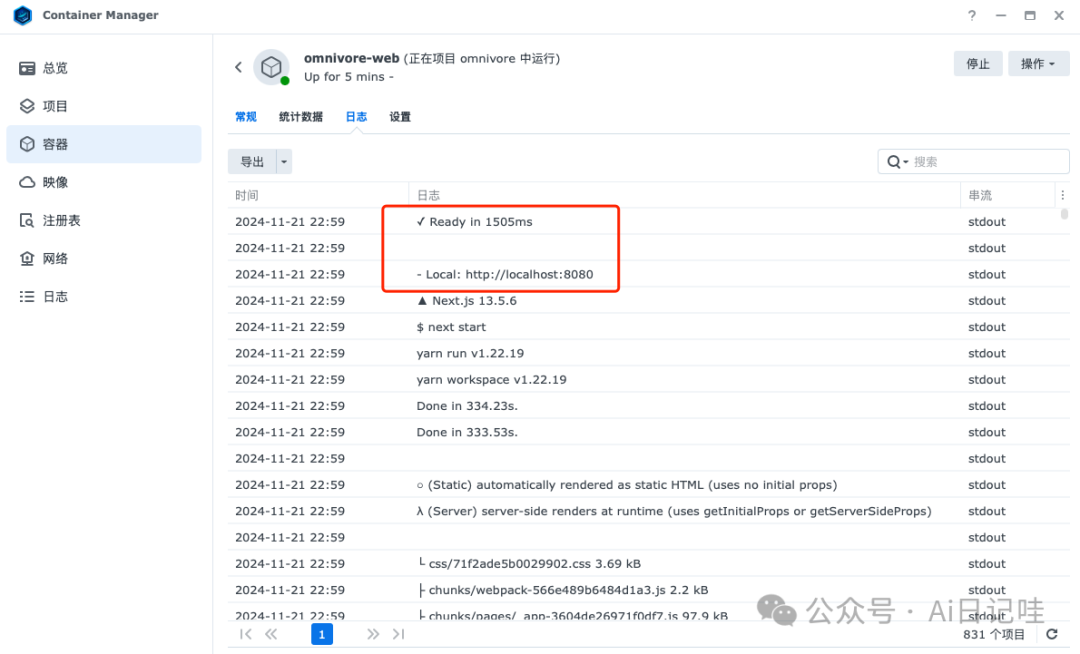Switch to the 统计数据 tab
1080x654 pixels.
coord(301,116)
